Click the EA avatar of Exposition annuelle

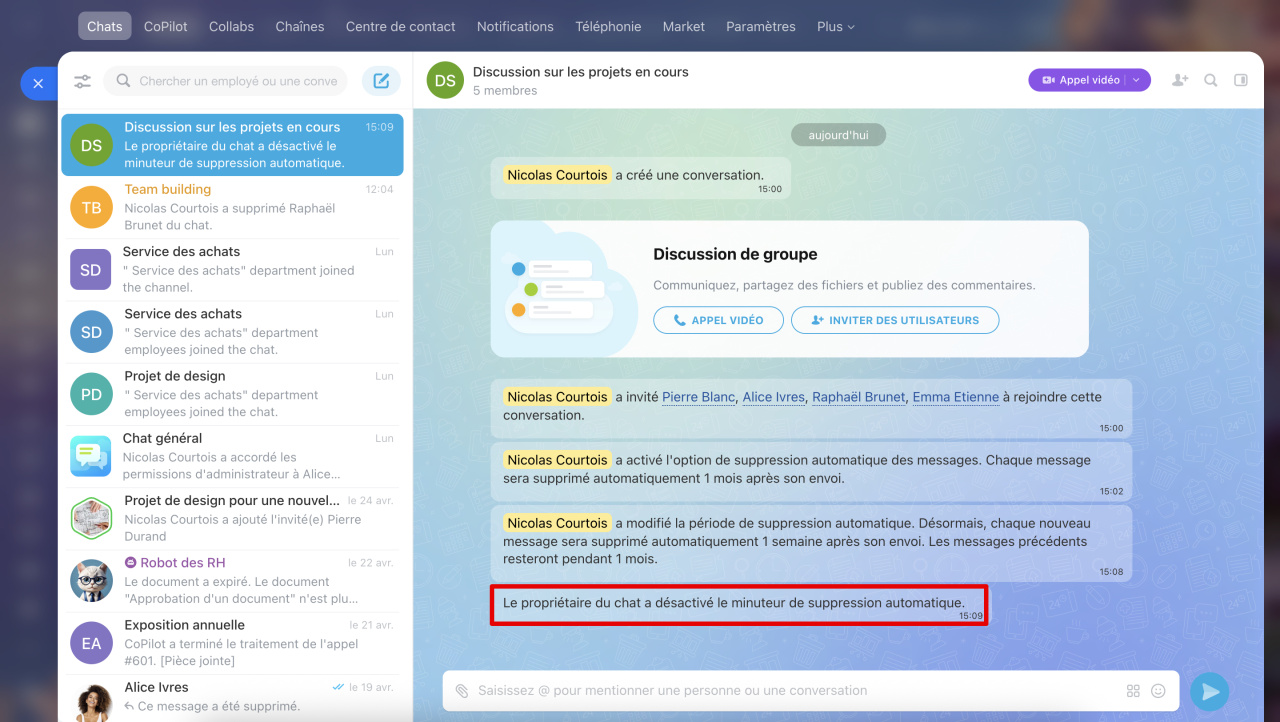[91, 643]
